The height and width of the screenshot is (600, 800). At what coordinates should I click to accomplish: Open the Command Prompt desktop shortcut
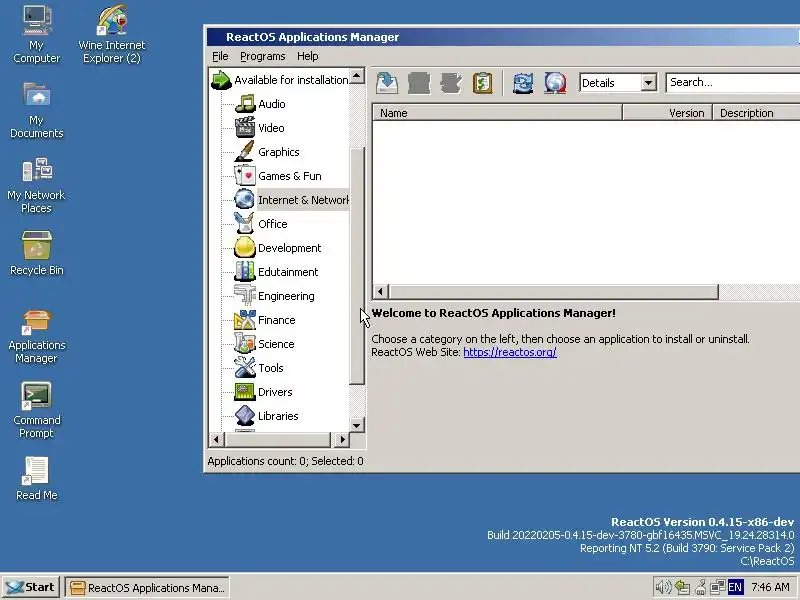tap(37, 410)
